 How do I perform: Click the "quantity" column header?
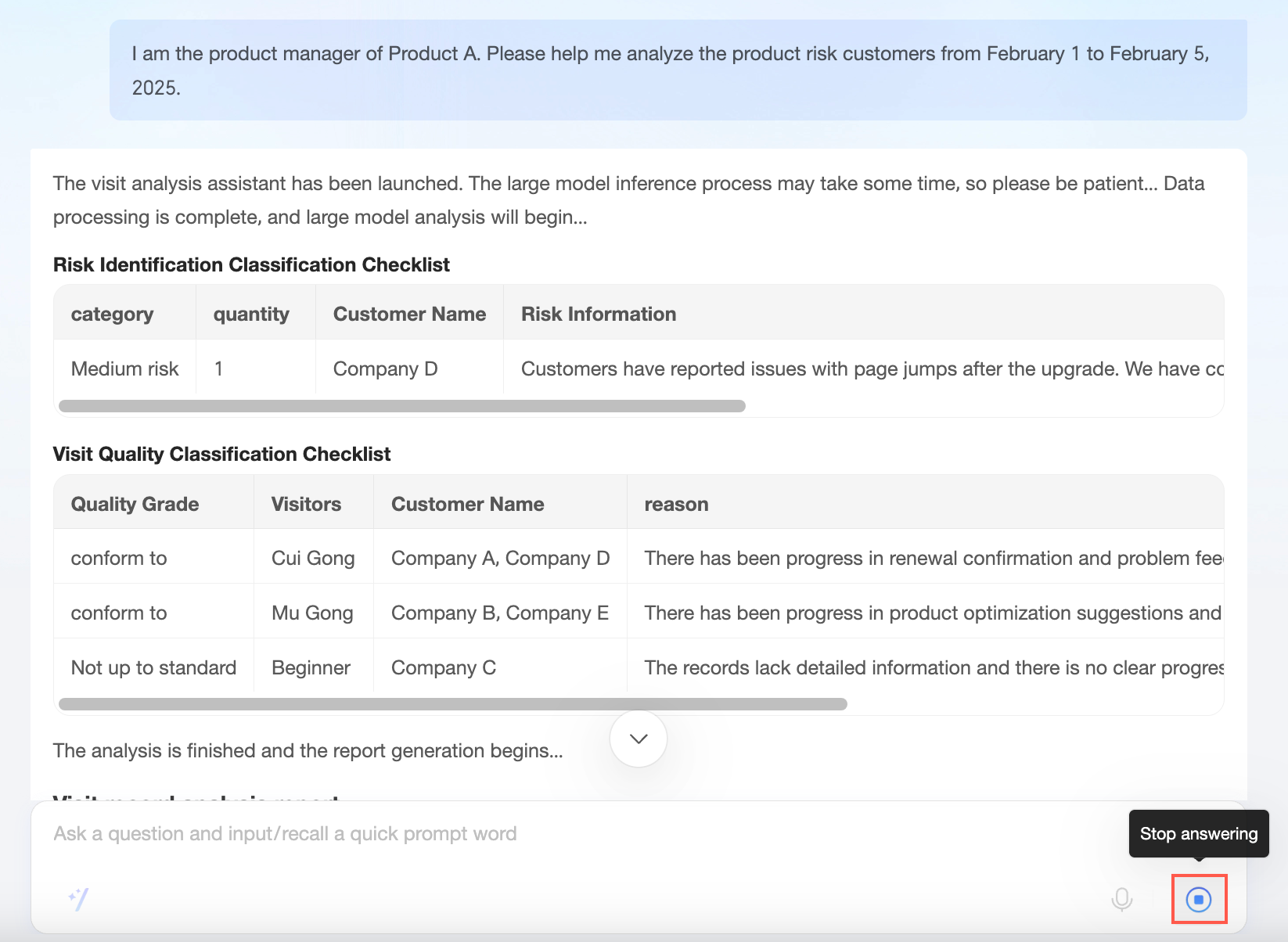251,314
